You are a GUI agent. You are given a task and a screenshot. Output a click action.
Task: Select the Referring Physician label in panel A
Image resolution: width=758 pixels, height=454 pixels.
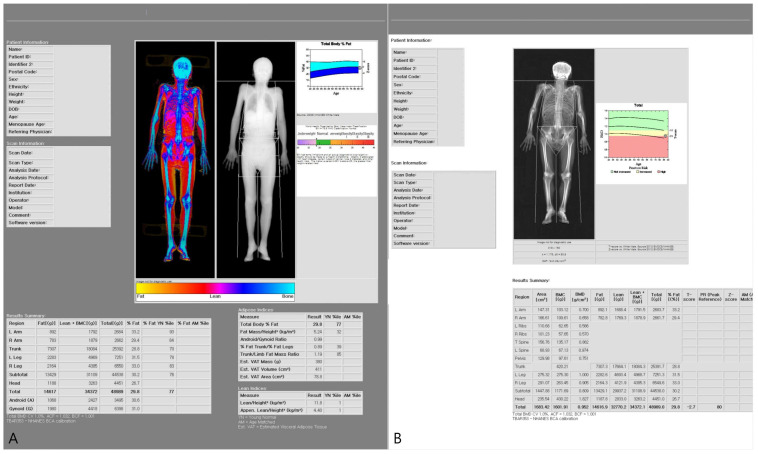point(30,132)
